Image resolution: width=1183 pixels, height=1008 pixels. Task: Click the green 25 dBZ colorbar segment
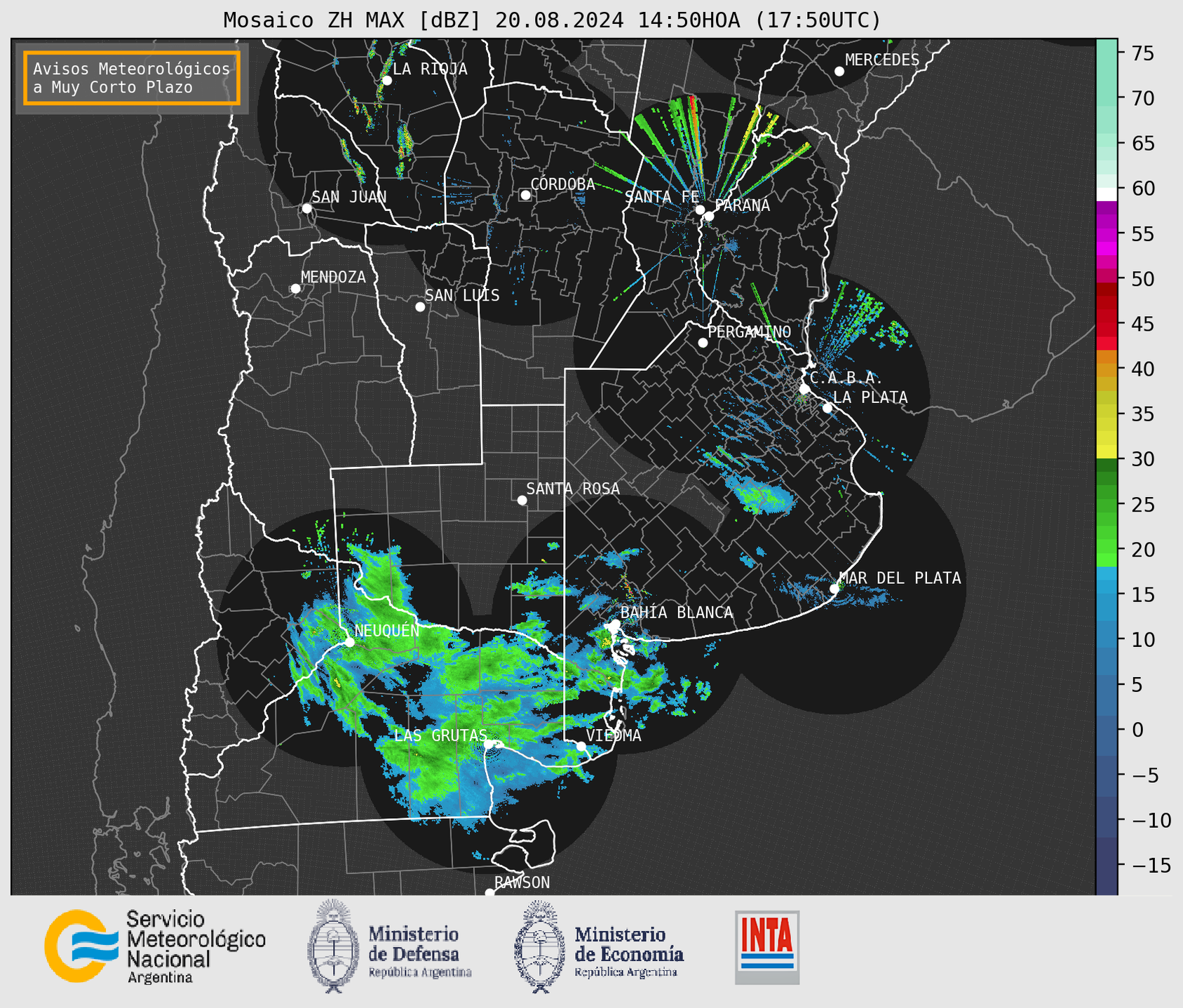click(1107, 505)
